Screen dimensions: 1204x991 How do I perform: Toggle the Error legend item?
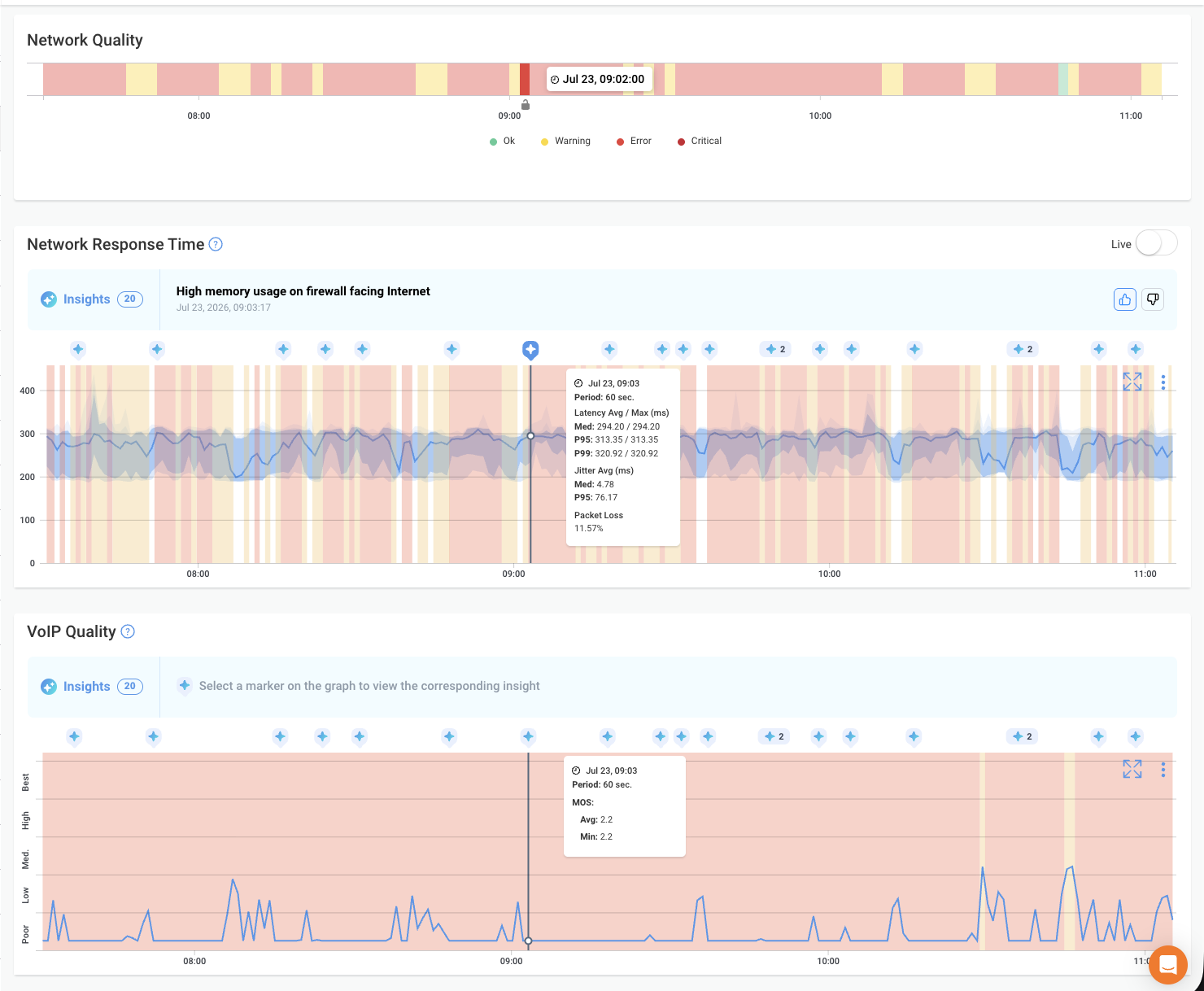coord(634,142)
